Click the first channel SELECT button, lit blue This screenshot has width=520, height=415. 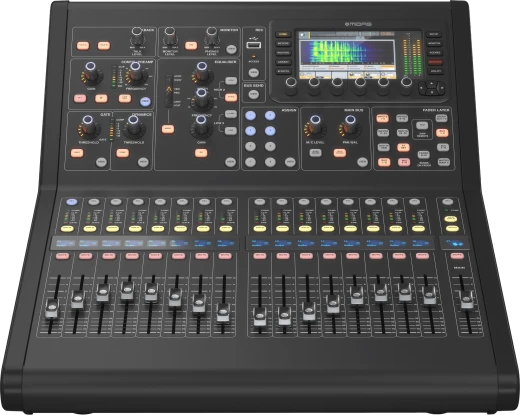pos(72,202)
